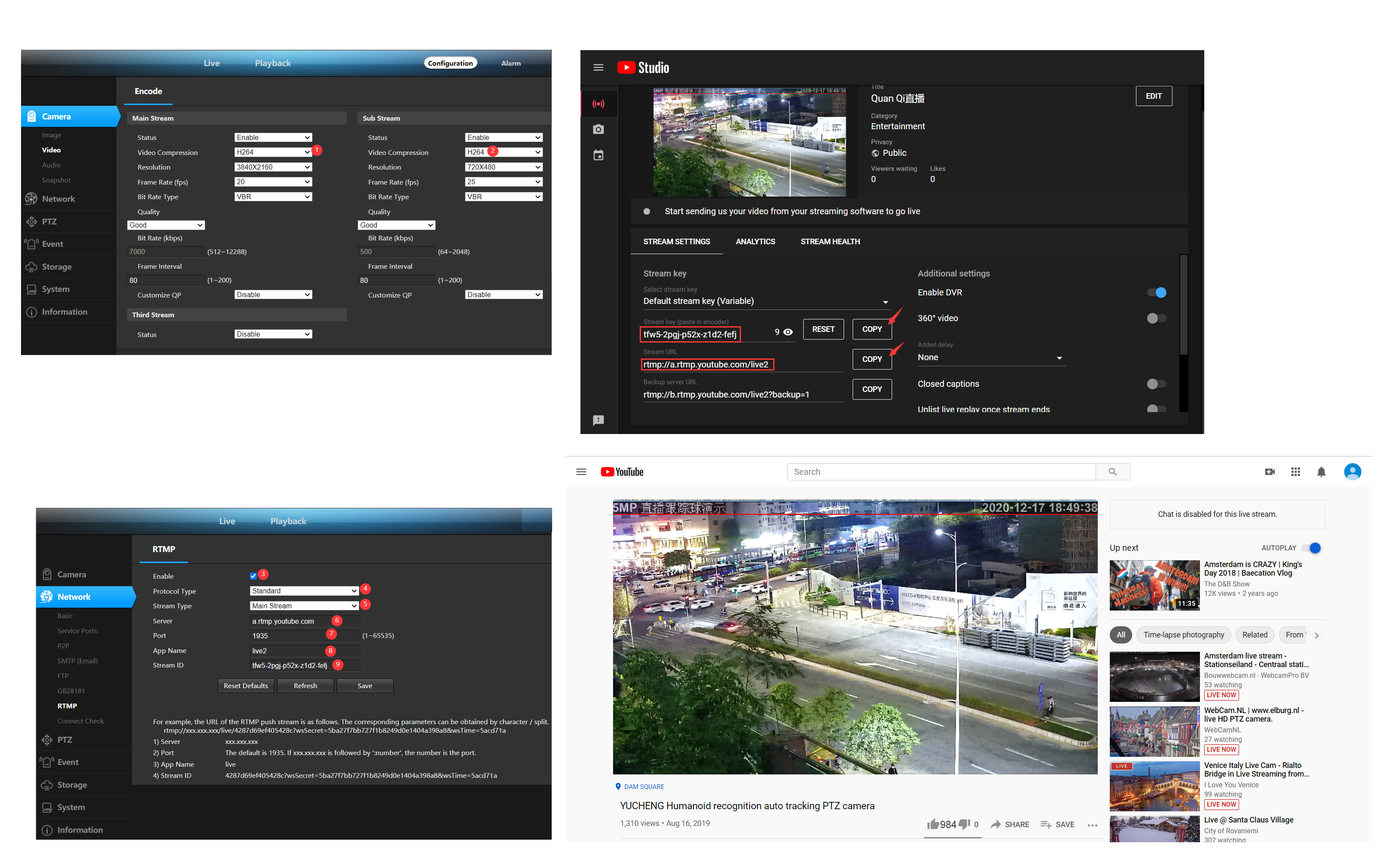Uncheck the RTMP Enable checkbox
This screenshot has height=868, width=1391.
pos(253,576)
